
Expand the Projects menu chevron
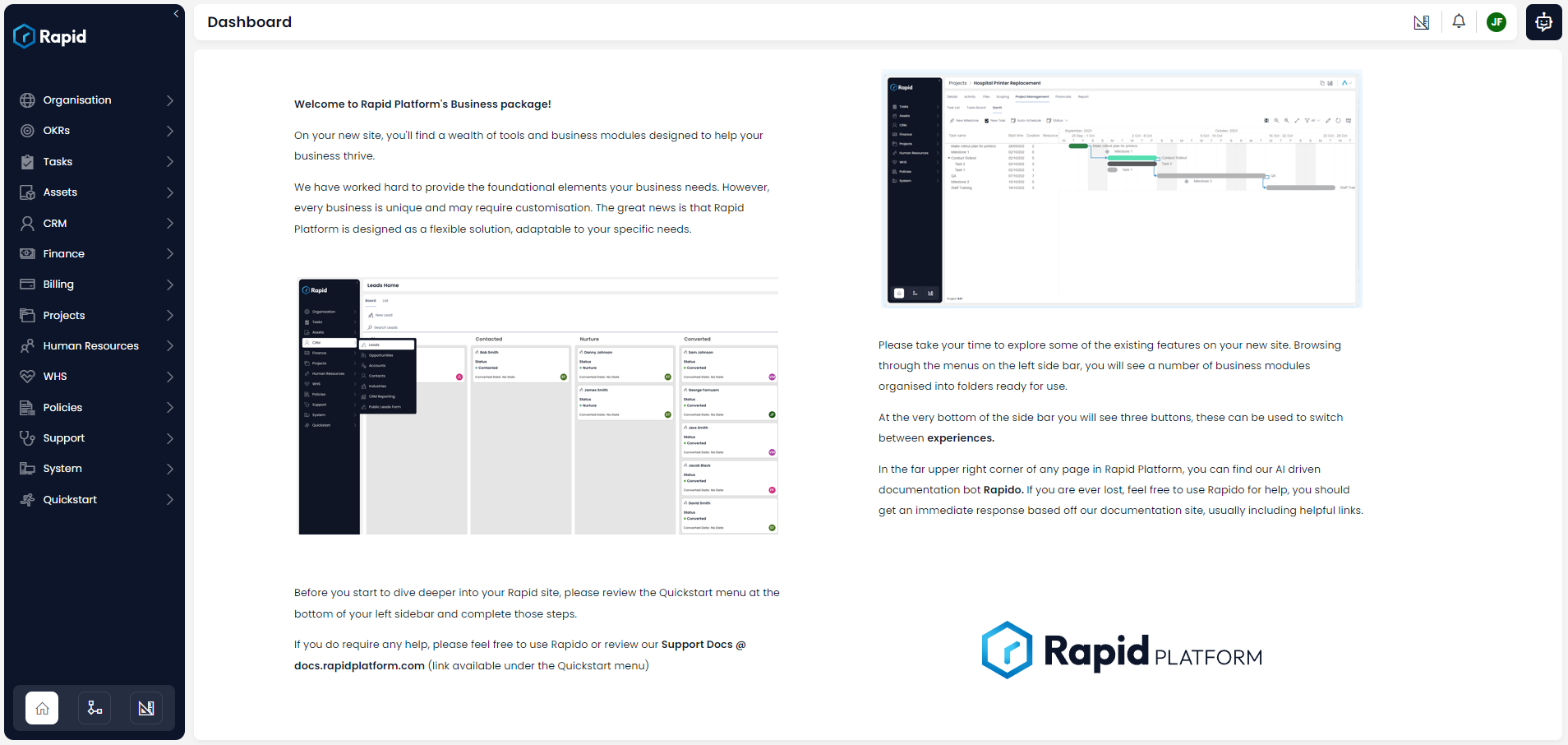coord(170,316)
